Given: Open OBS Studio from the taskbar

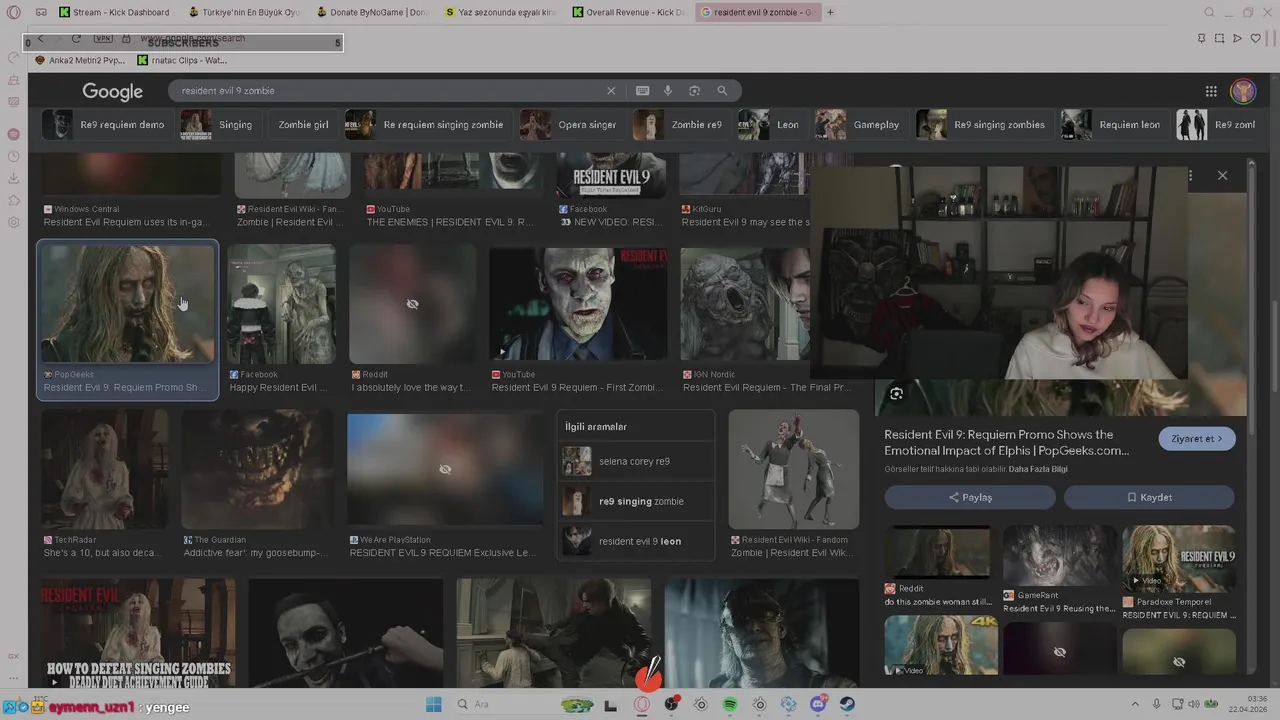Looking at the screenshot, I should point(671,705).
